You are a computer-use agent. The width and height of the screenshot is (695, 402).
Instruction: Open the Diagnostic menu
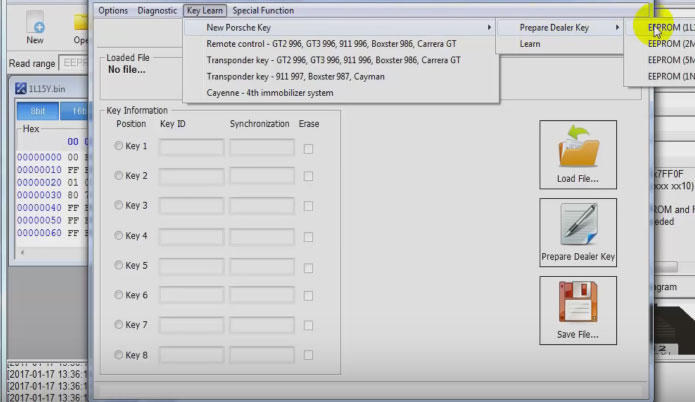click(157, 11)
